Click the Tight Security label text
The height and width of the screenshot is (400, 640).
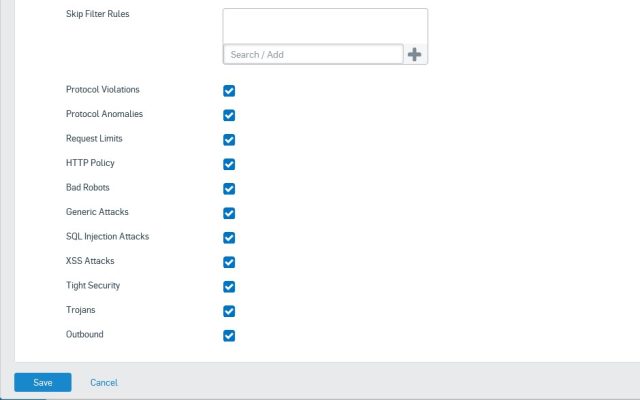(92, 285)
